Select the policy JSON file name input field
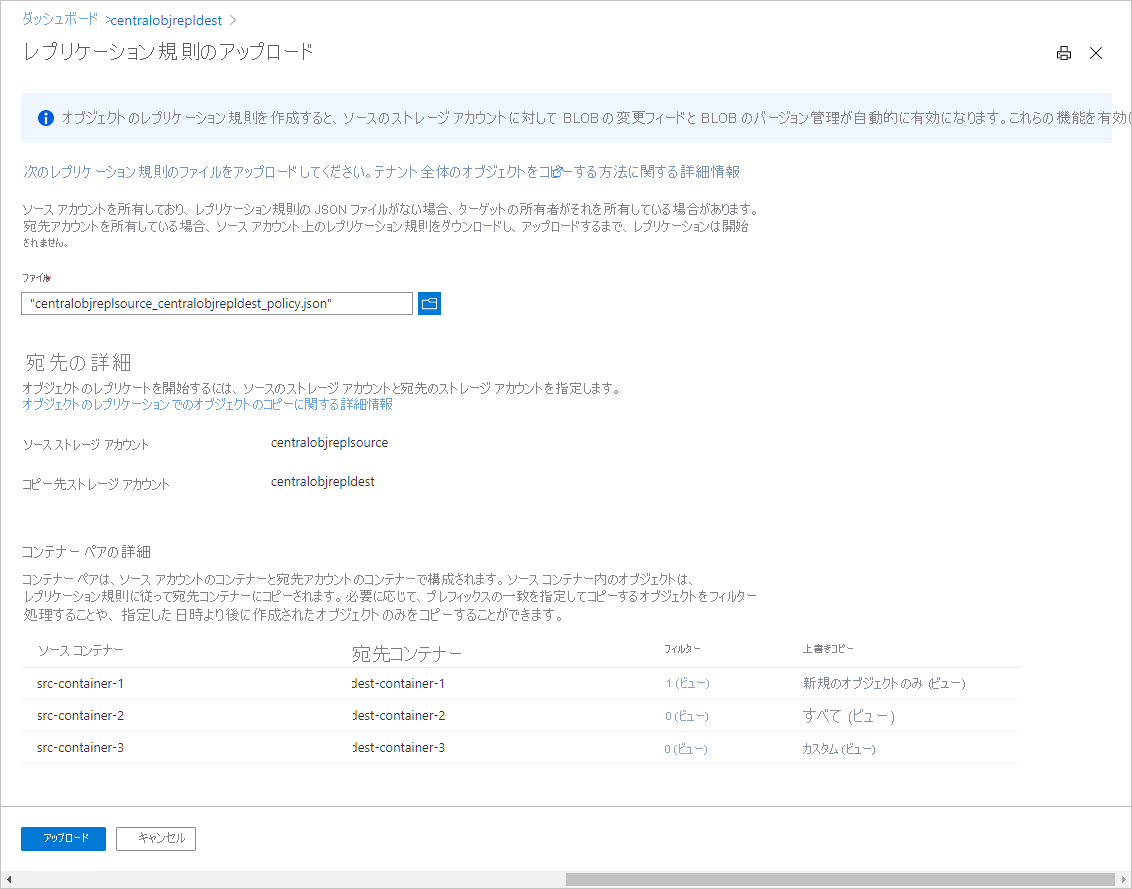1132x889 pixels. click(x=216, y=303)
